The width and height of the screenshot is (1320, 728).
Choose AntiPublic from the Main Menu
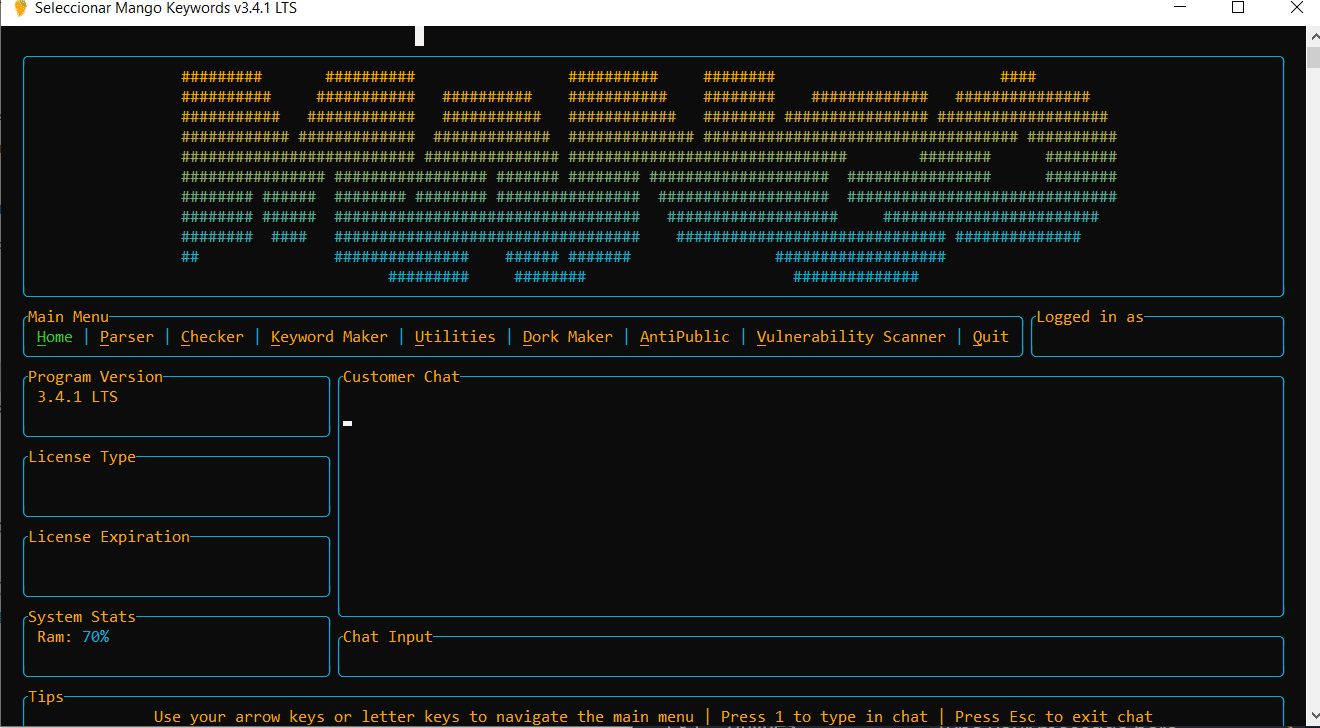pyautogui.click(x=684, y=337)
